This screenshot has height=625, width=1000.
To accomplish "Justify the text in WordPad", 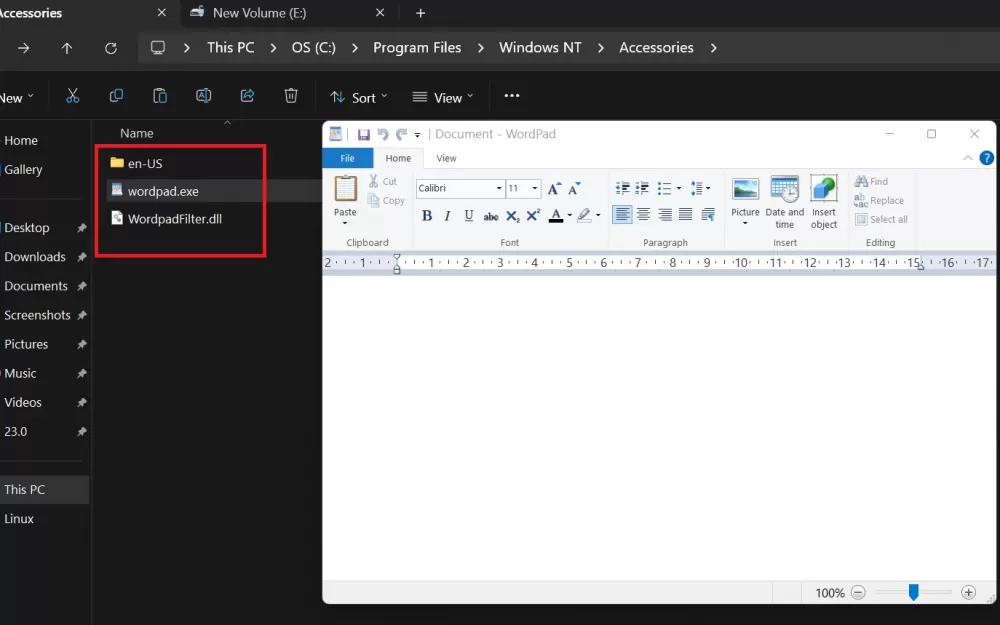I will (x=686, y=215).
